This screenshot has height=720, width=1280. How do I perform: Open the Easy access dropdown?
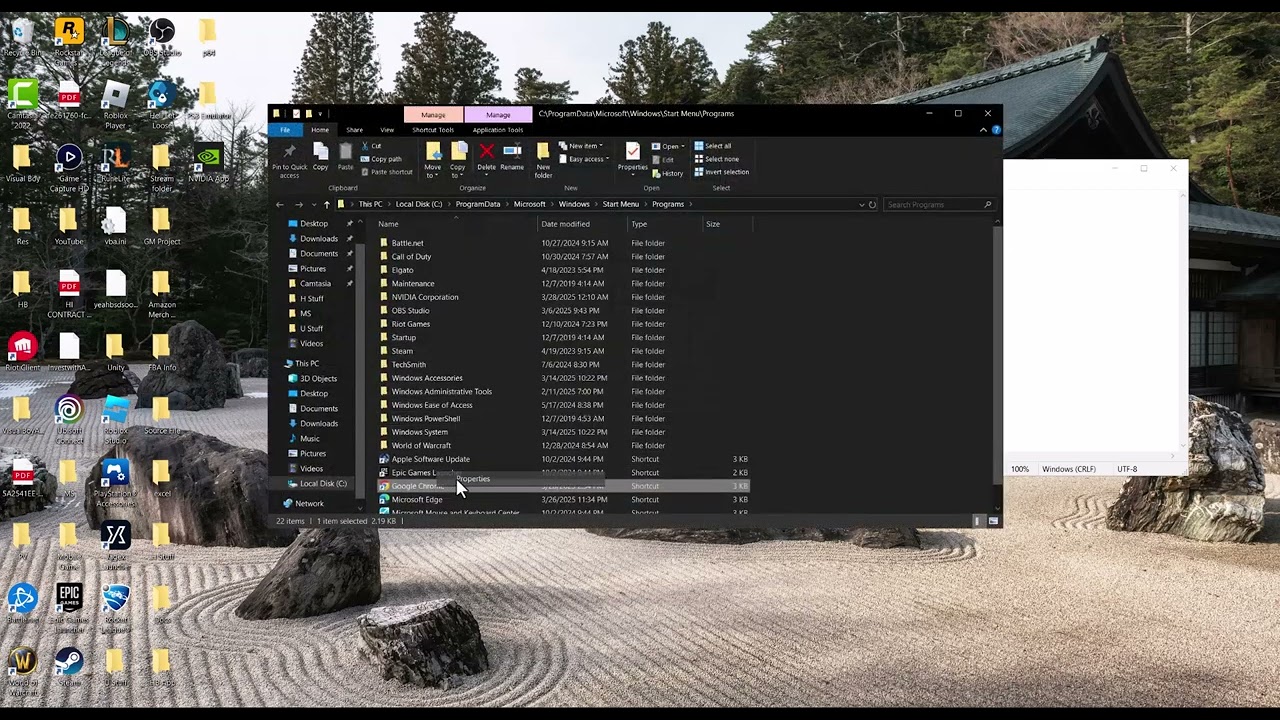tap(583, 159)
